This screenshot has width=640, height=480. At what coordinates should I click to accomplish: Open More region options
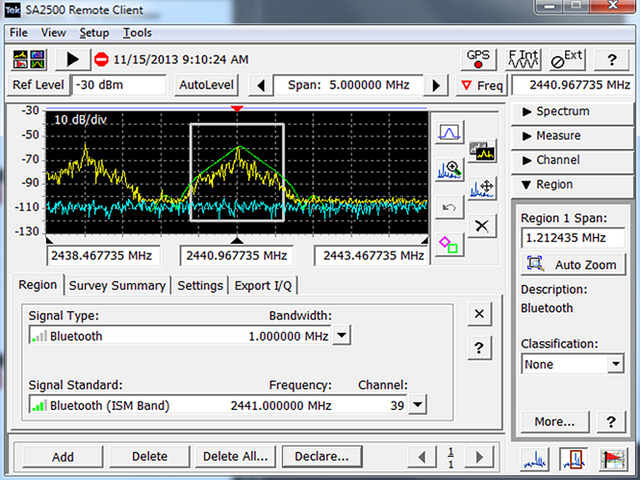coord(555,422)
